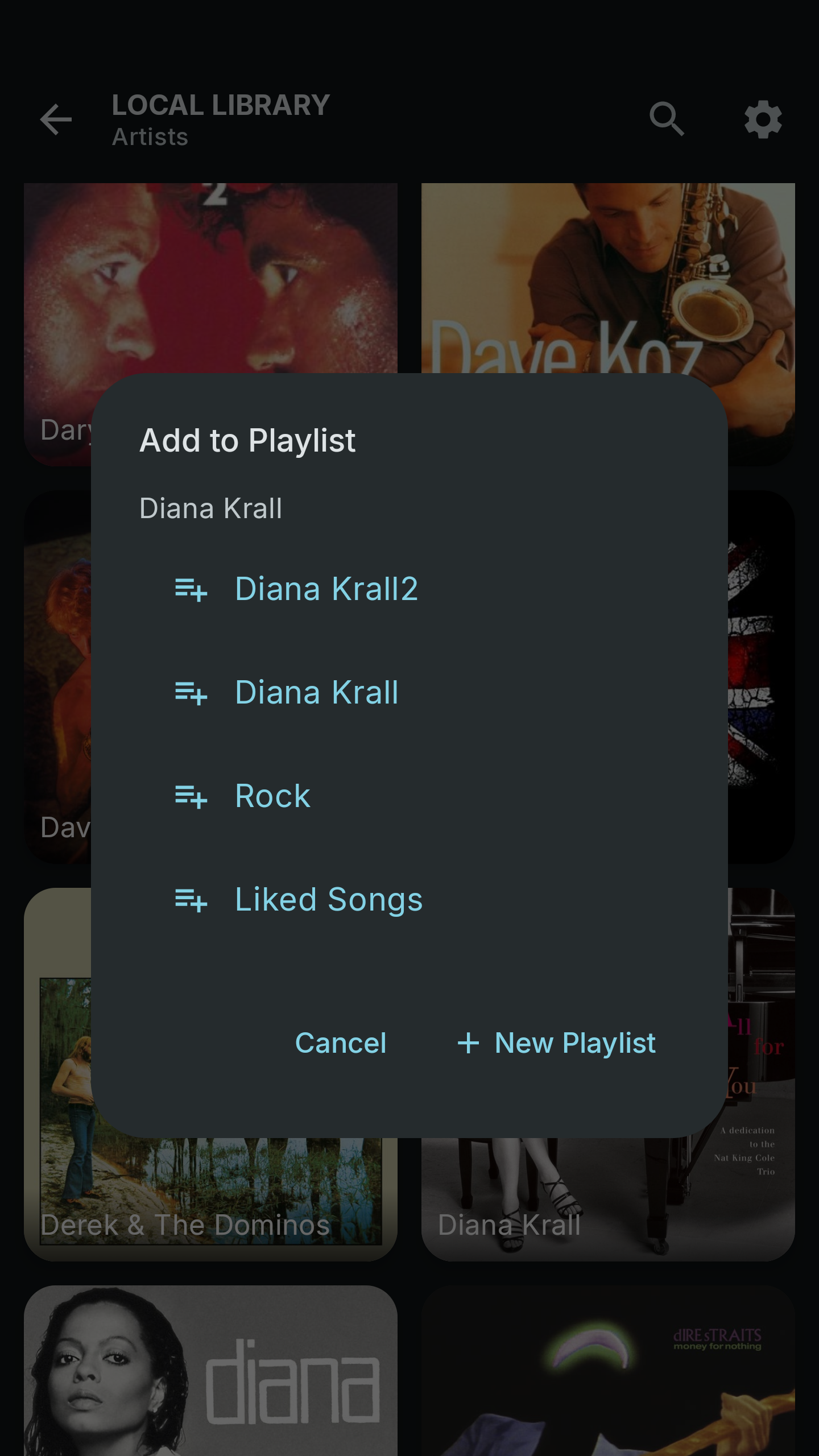Screen dimensions: 819x1456
Task: Click the plus icon of New Playlist
Action: coord(468,1043)
